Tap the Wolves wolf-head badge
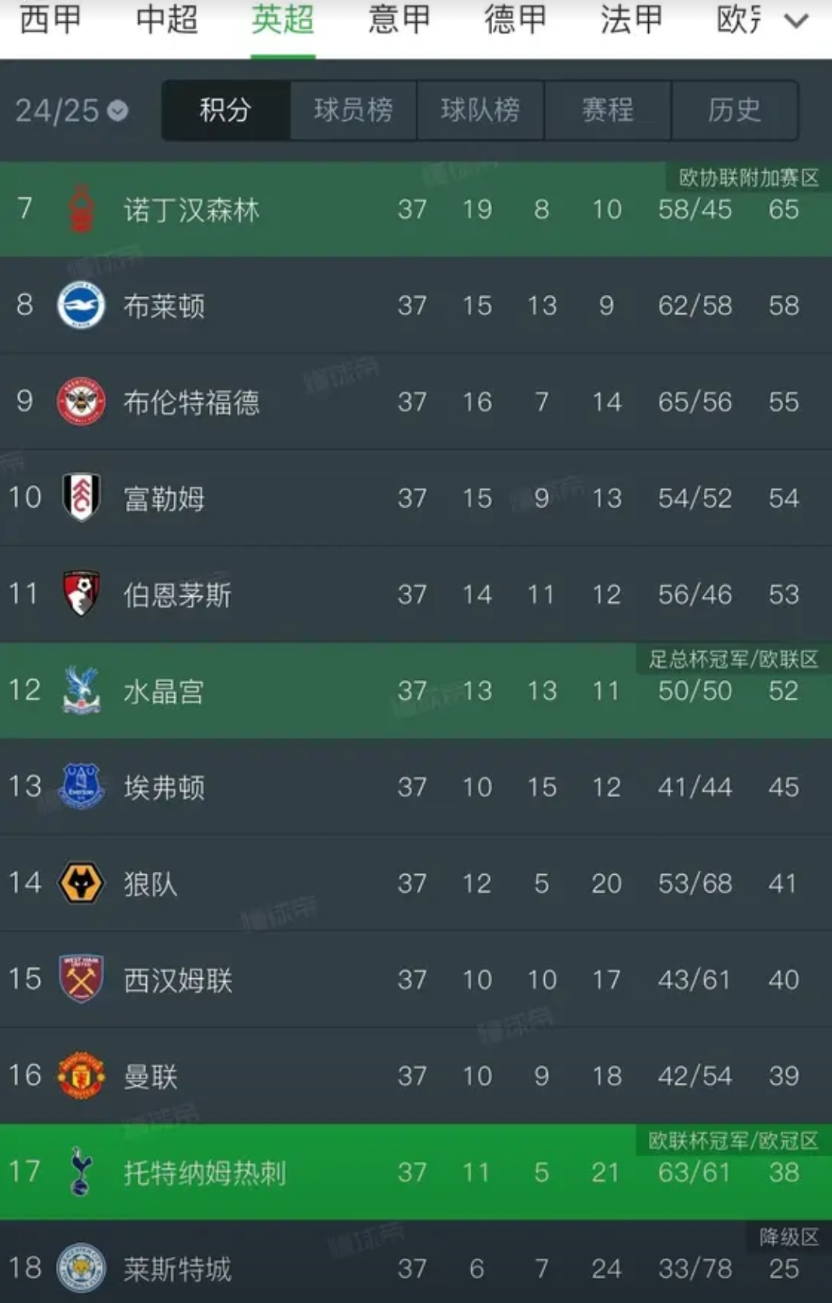 [x=81, y=883]
